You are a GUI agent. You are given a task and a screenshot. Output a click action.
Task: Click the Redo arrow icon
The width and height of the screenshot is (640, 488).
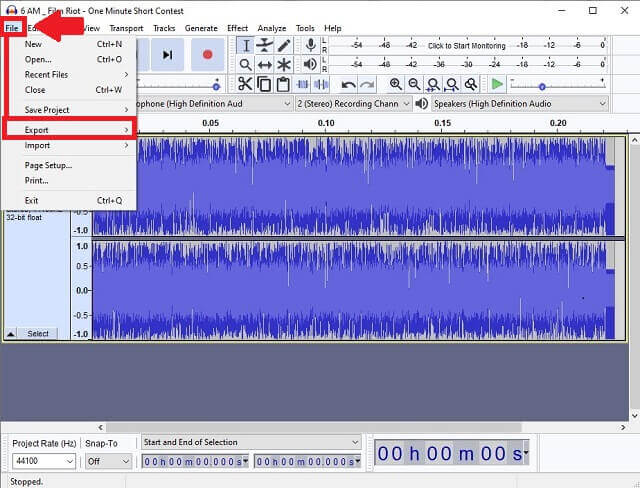367,84
